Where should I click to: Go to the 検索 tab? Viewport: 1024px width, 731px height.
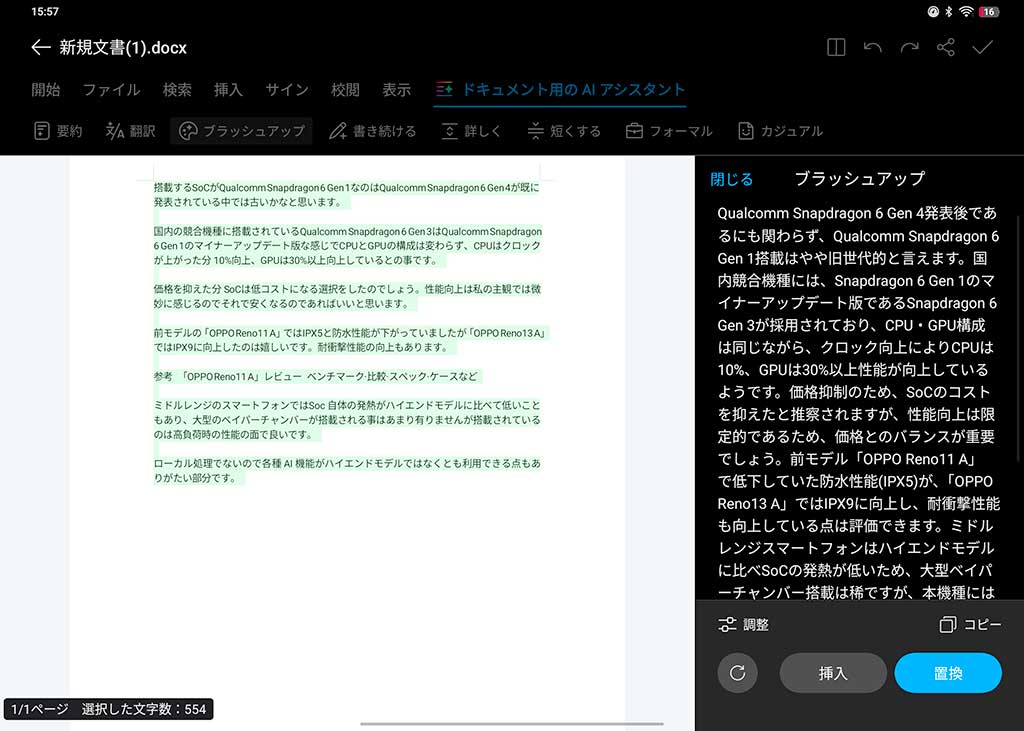(177, 89)
